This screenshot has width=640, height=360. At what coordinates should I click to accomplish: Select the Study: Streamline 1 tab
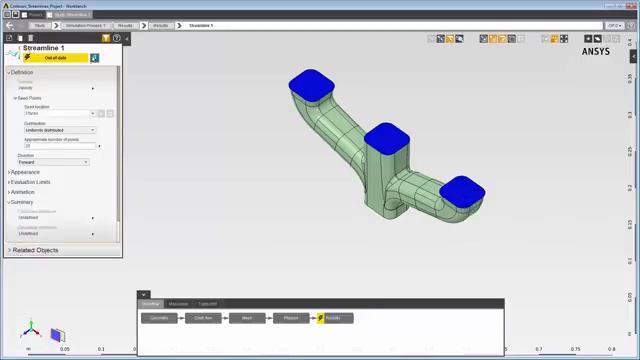[x=69, y=15]
